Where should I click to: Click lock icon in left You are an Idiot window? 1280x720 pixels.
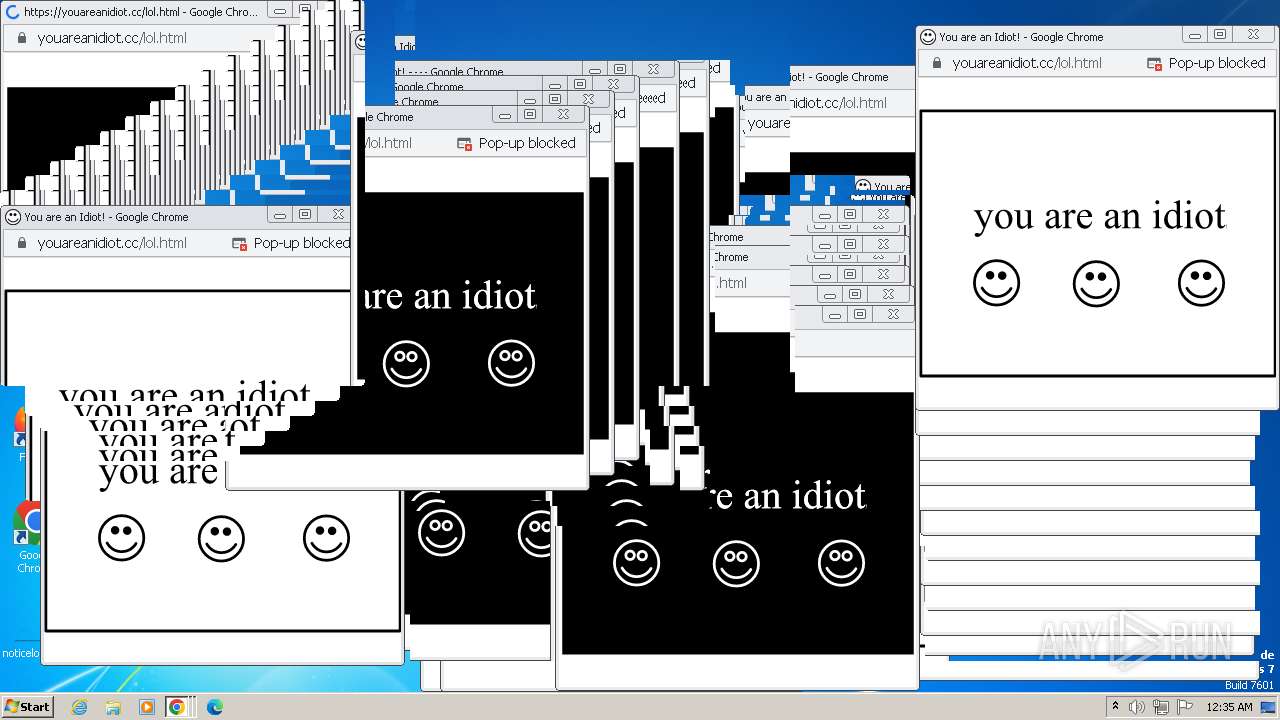coord(22,243)
